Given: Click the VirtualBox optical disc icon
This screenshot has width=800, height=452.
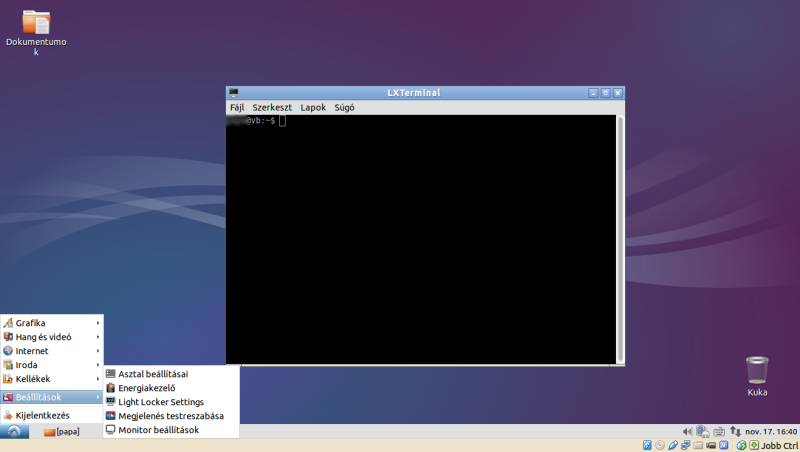Looking at the screenshot, I should (x=660, y=445).
